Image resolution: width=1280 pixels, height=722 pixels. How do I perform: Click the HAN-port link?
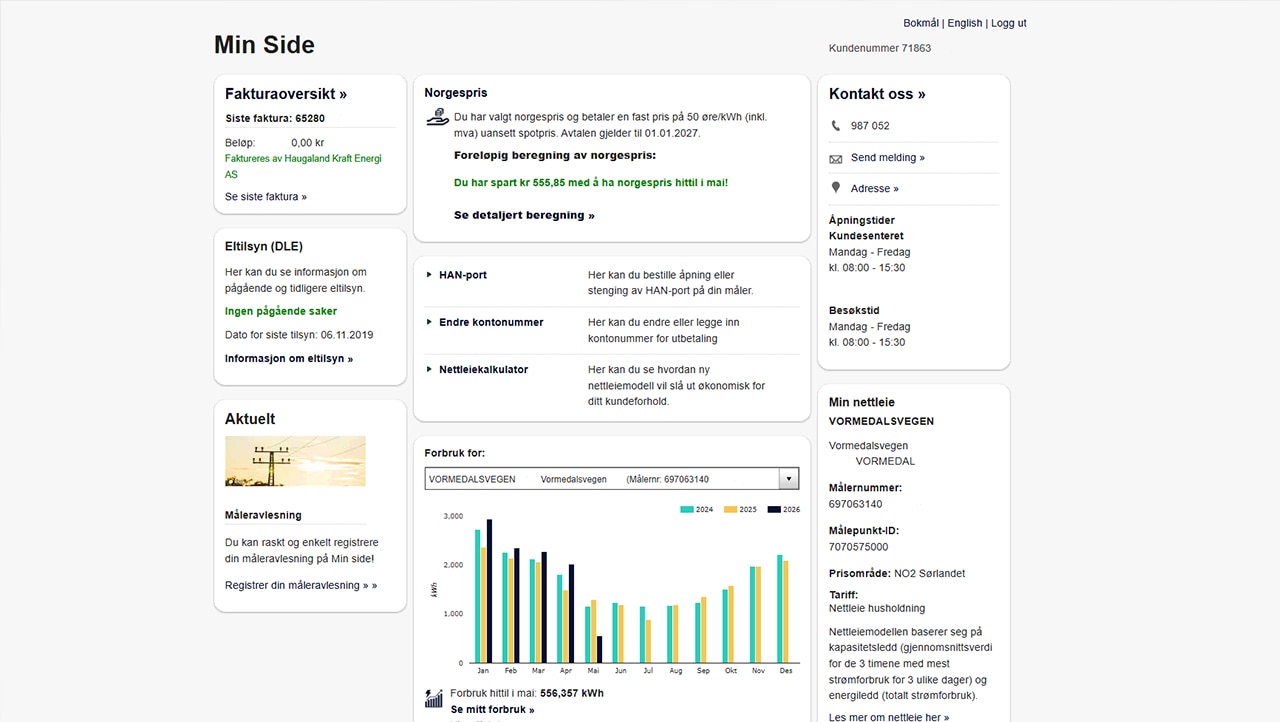pyautogui.click(x=463, y=275)
